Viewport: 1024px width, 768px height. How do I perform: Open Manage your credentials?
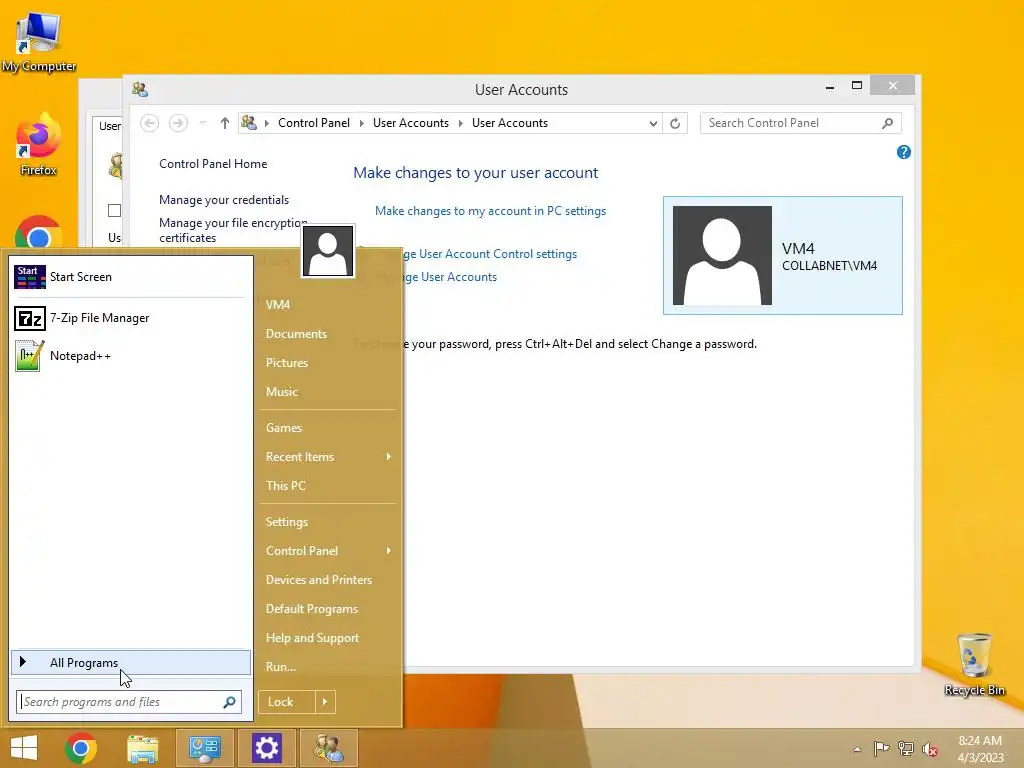(224, 200)
